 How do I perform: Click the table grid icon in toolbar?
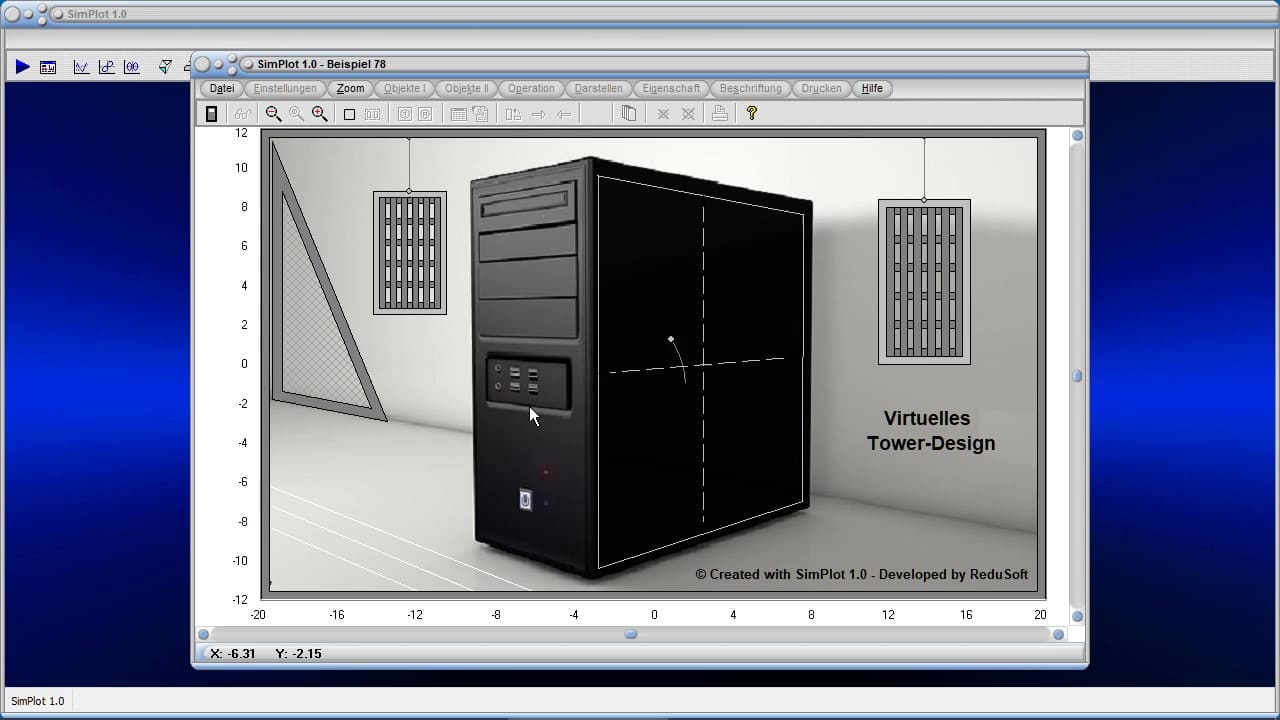click(458, 114)
